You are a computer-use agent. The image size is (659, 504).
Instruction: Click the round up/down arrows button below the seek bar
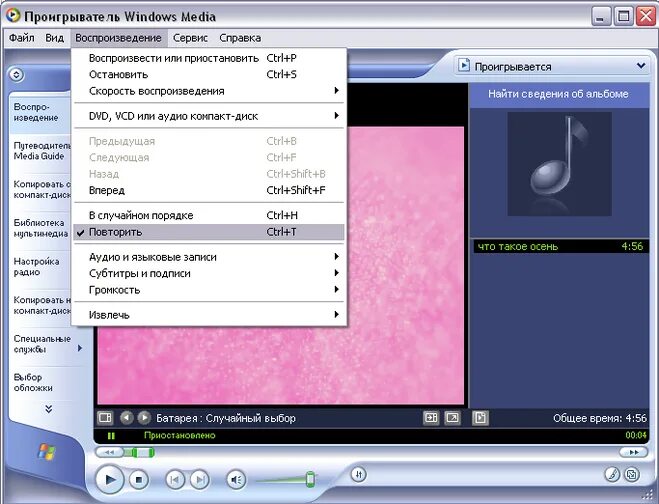tap(358, 475)
